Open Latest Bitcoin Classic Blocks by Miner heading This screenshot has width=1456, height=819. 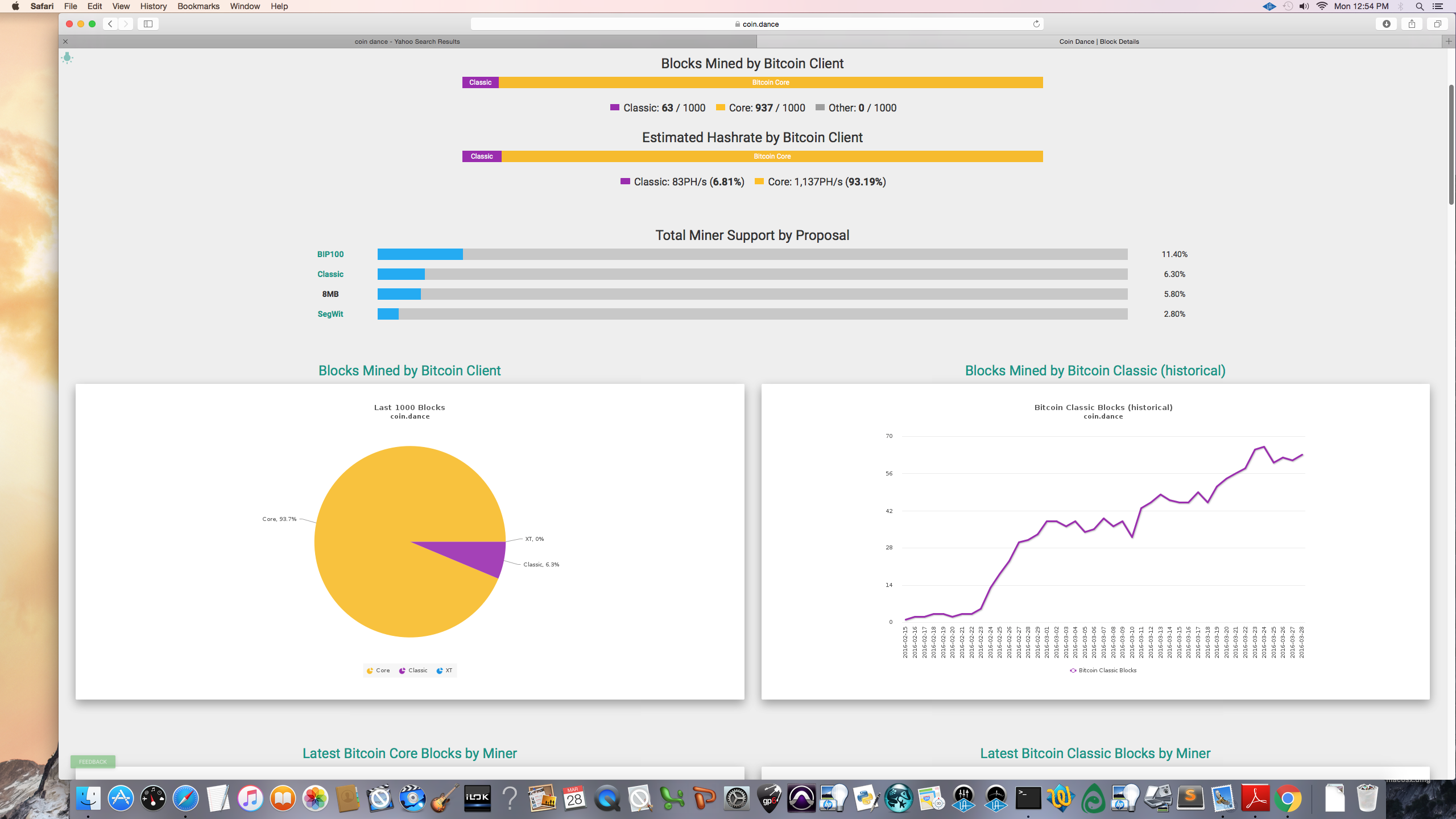(1095, 754)
